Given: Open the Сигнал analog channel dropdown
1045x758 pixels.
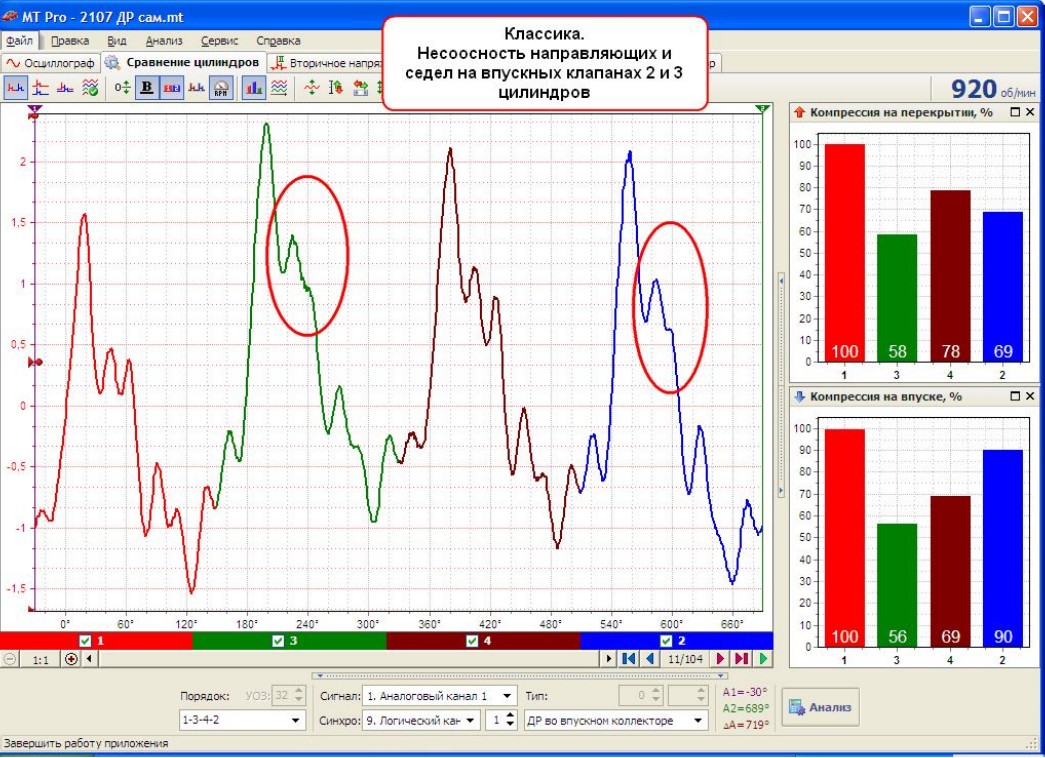Looking at the screenshot, I should 440,696.
